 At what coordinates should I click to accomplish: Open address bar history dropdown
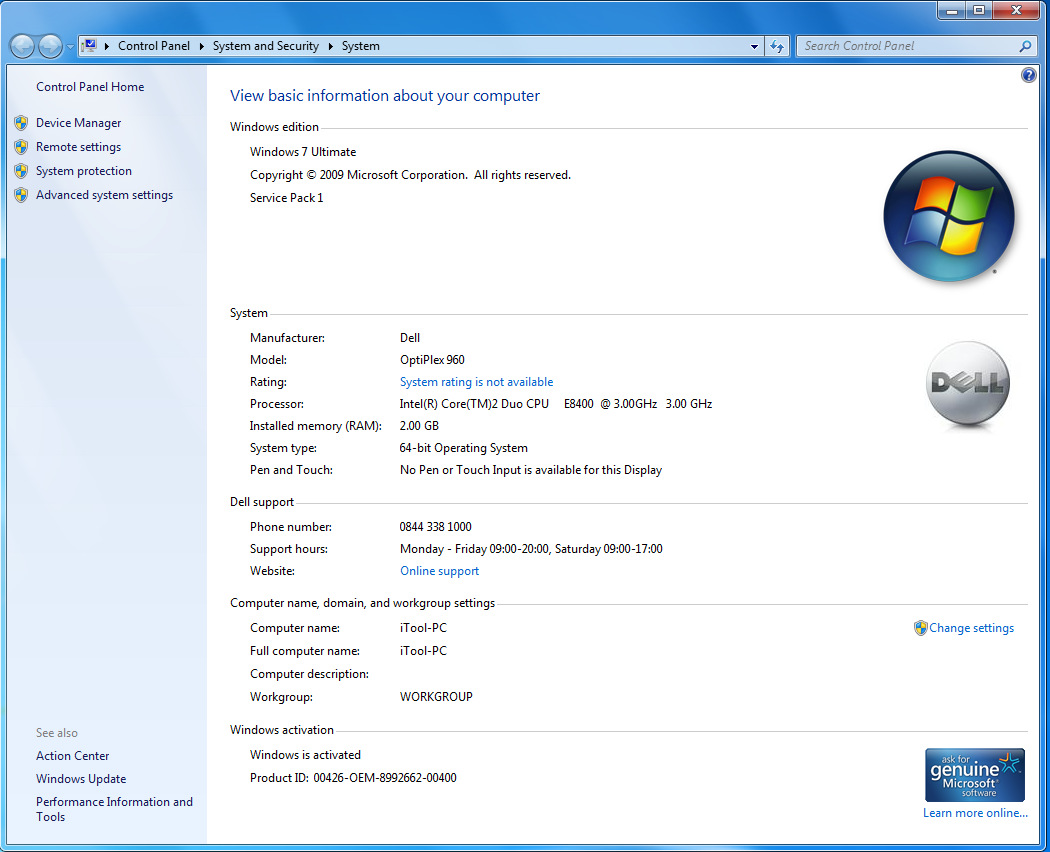754,46
